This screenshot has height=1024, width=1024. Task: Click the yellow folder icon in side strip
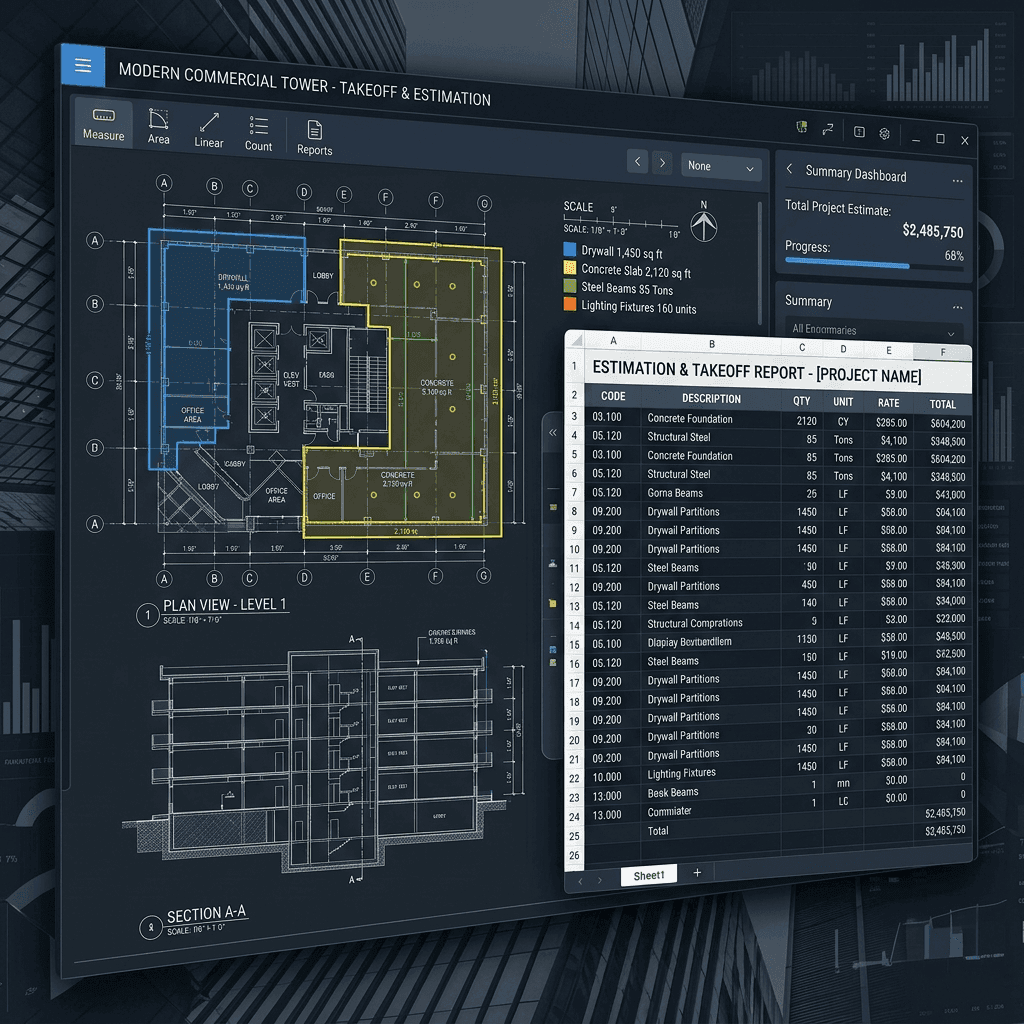[552, 604]
